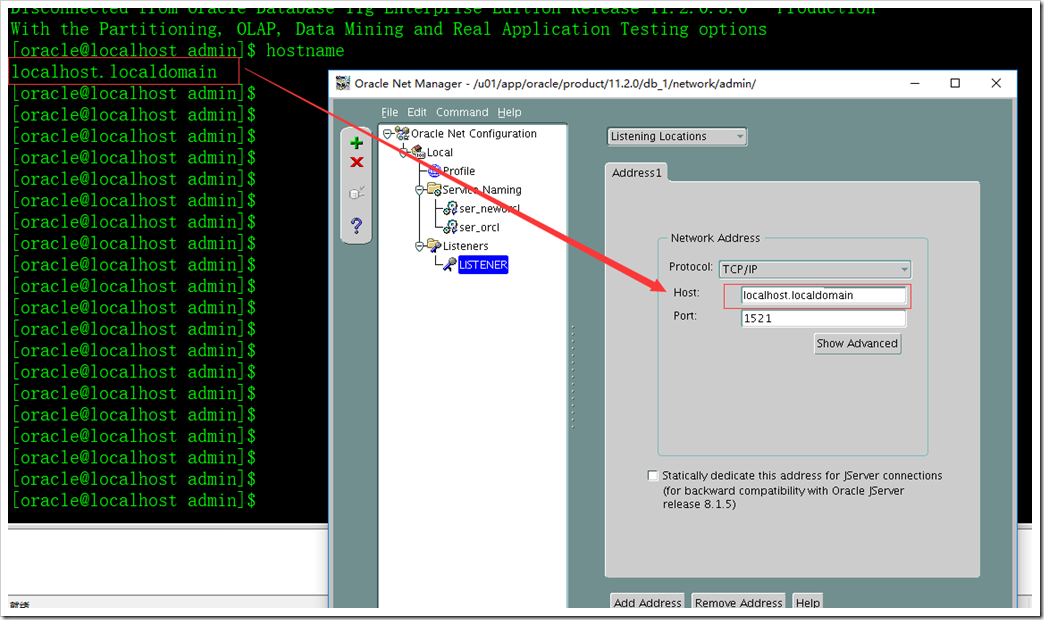Click the LISTENER node icon
This screenshot has width=1044, height=620.
pyautogui.click(x=450, y=264)
